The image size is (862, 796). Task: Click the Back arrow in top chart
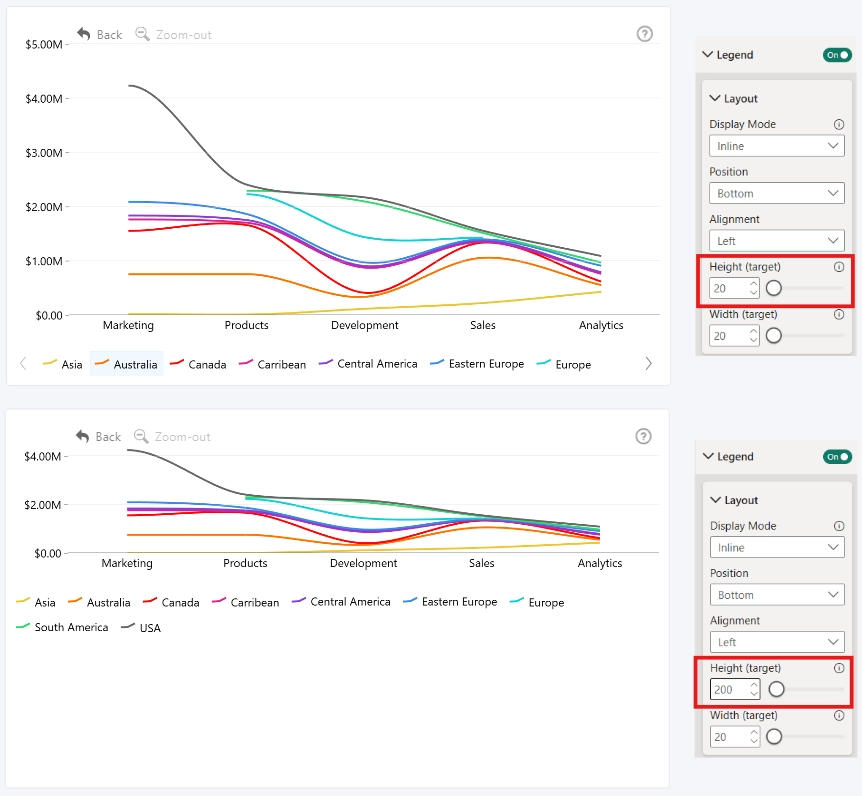pyautogui.click(x=84, y=34)
